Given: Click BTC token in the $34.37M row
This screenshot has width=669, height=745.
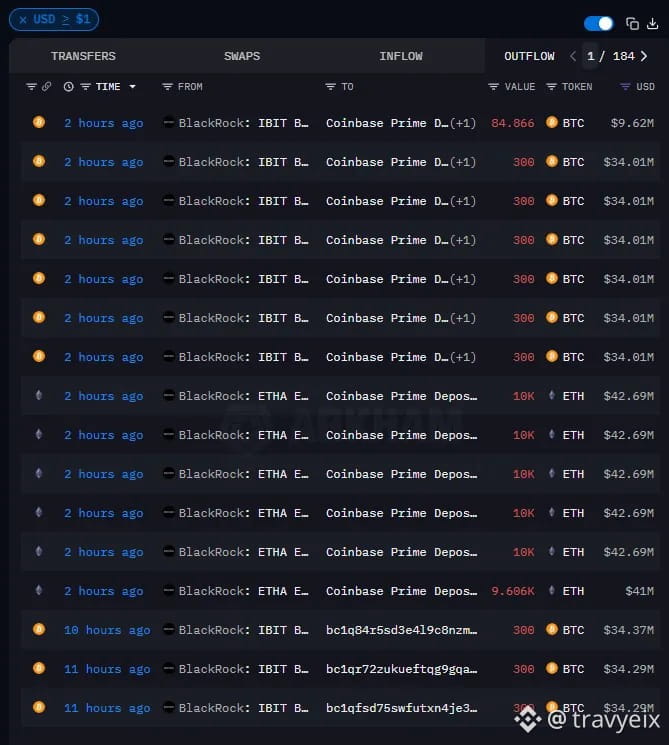Looking at the screenshot, I should [573, 630].
